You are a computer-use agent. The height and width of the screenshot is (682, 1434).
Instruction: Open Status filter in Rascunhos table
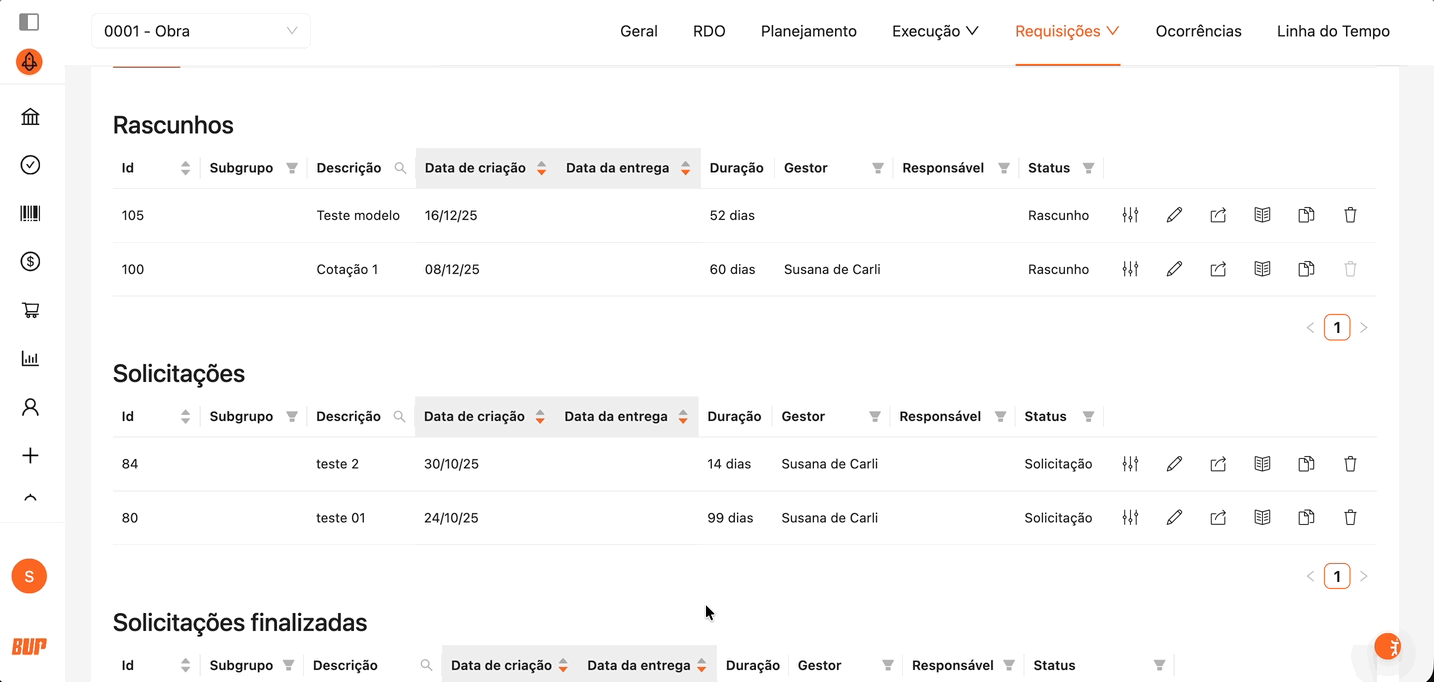pos(1088,168)
